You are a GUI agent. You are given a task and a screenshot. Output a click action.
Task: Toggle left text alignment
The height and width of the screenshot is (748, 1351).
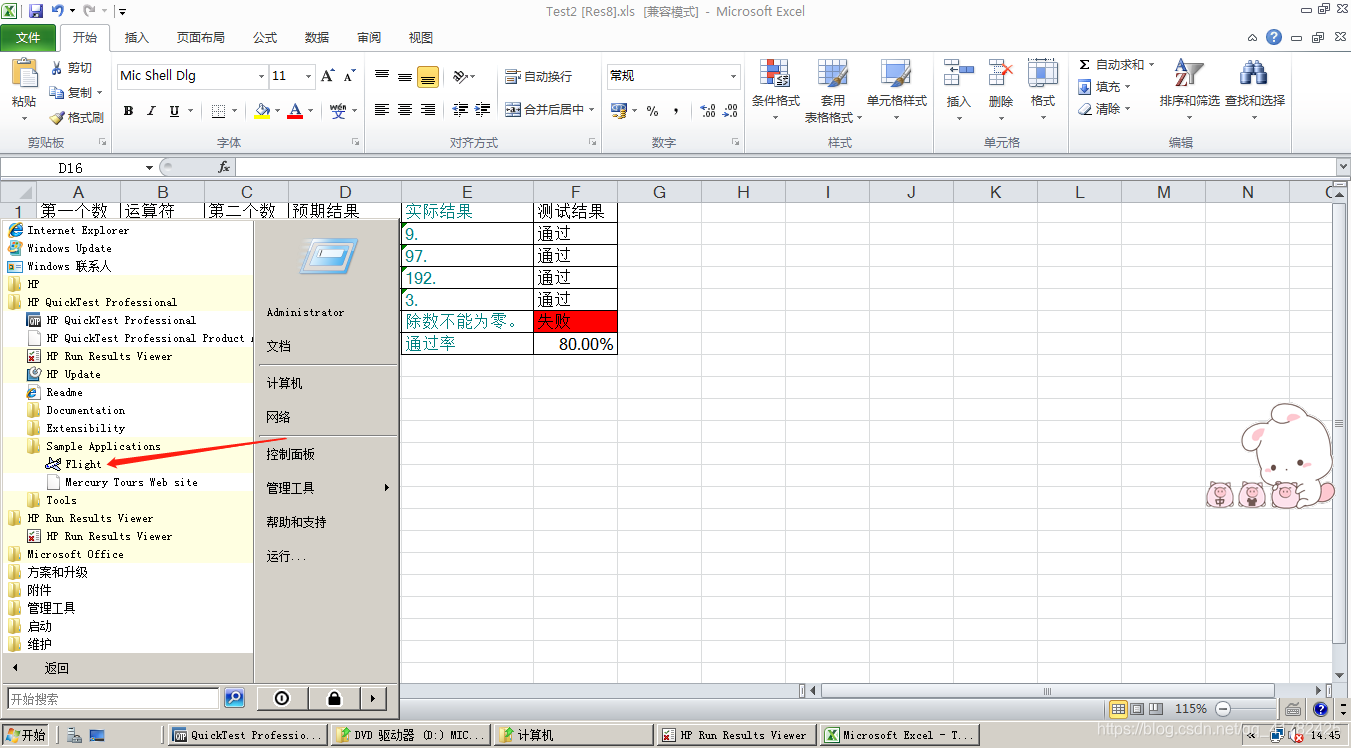382,110
